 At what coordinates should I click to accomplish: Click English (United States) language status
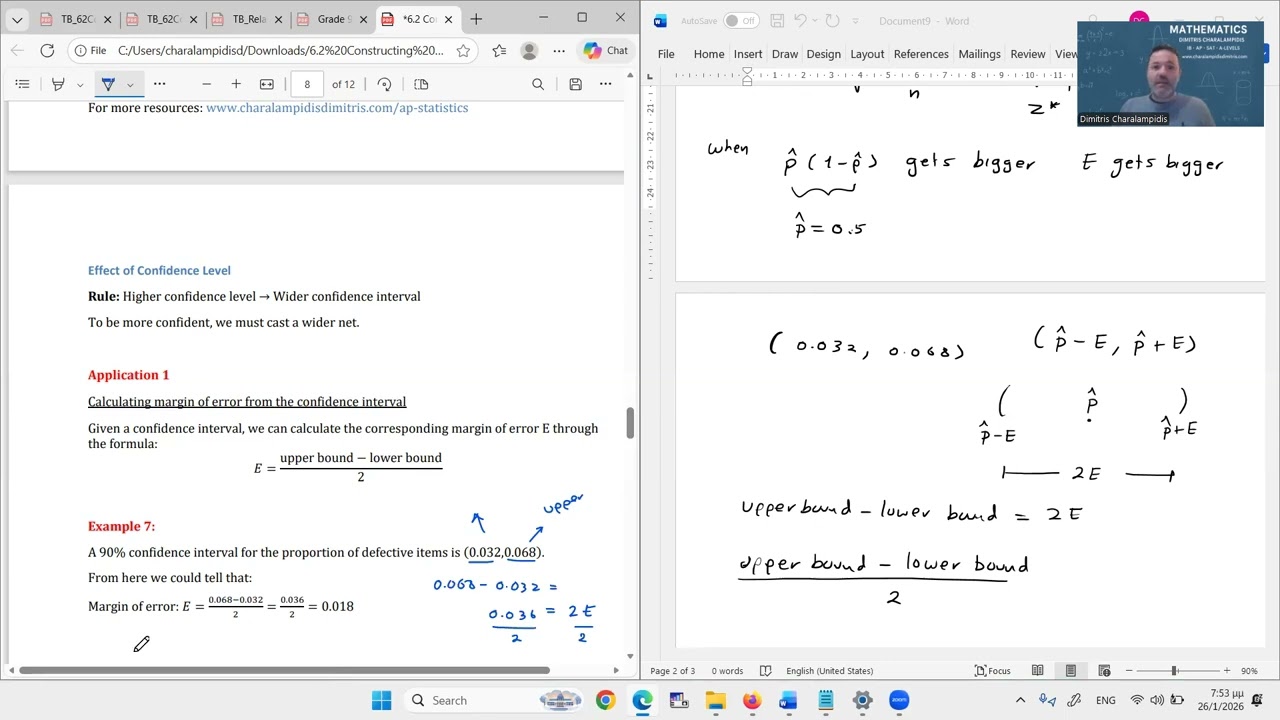(x=829, y=671)
